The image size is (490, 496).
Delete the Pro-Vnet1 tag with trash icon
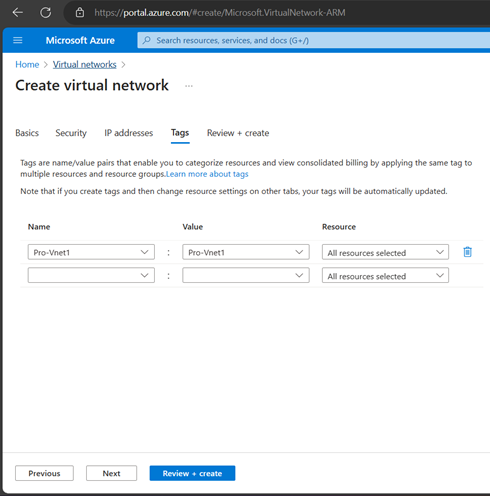point(467,252)
